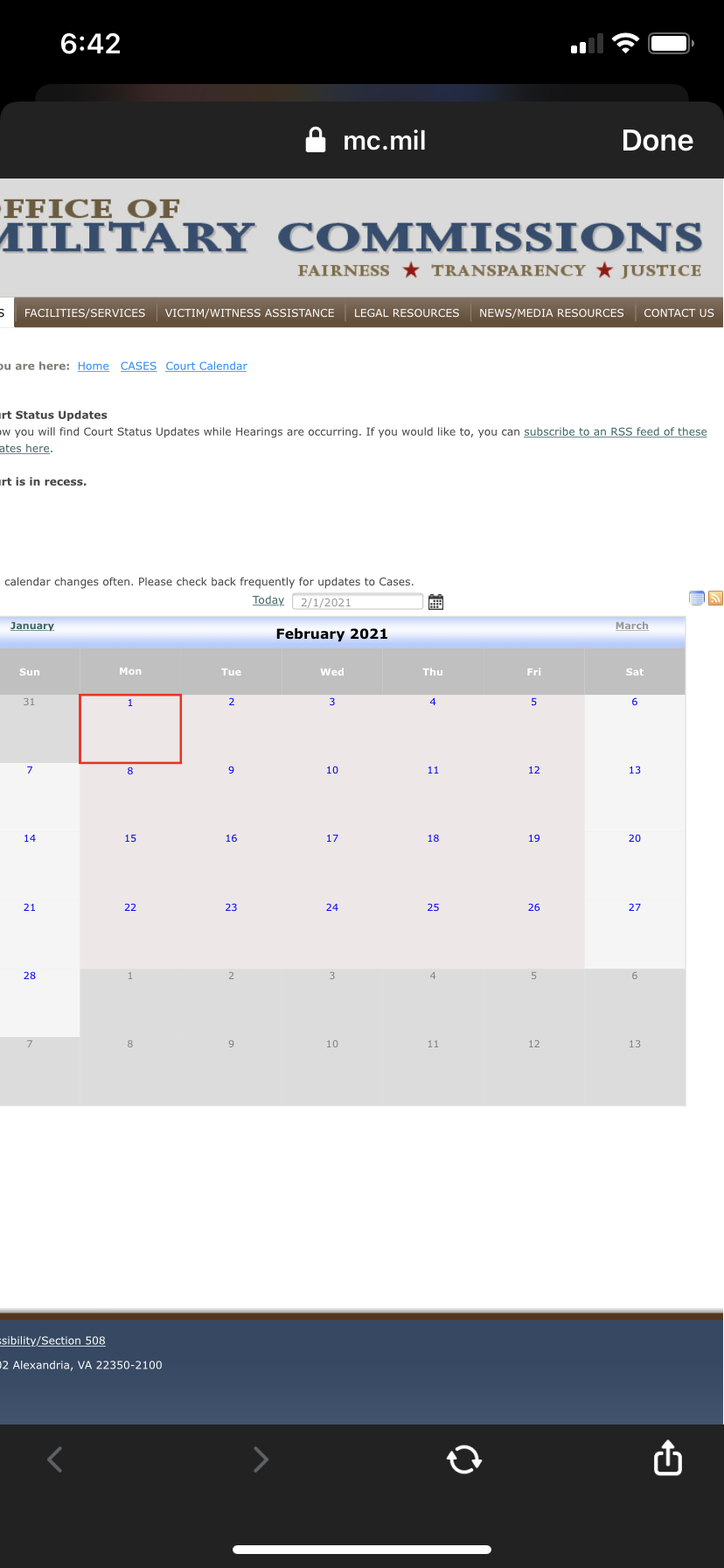The width and height of the screenshot is (724, 1568).
Task: Select January 31 in the calendar
Action: click(30, 702)
